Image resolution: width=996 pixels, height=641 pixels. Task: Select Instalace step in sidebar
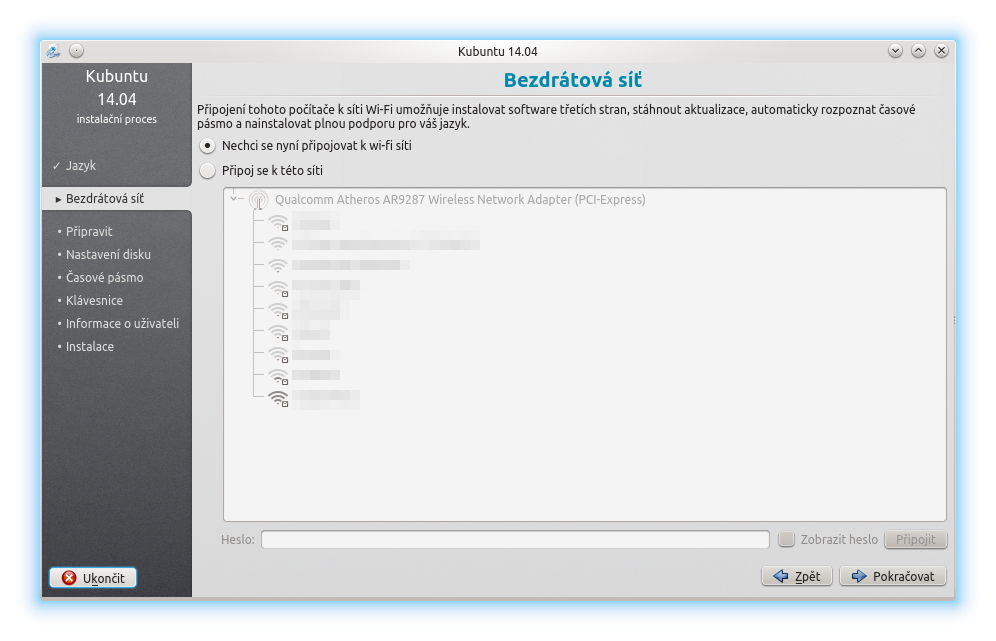coord(90,347)
